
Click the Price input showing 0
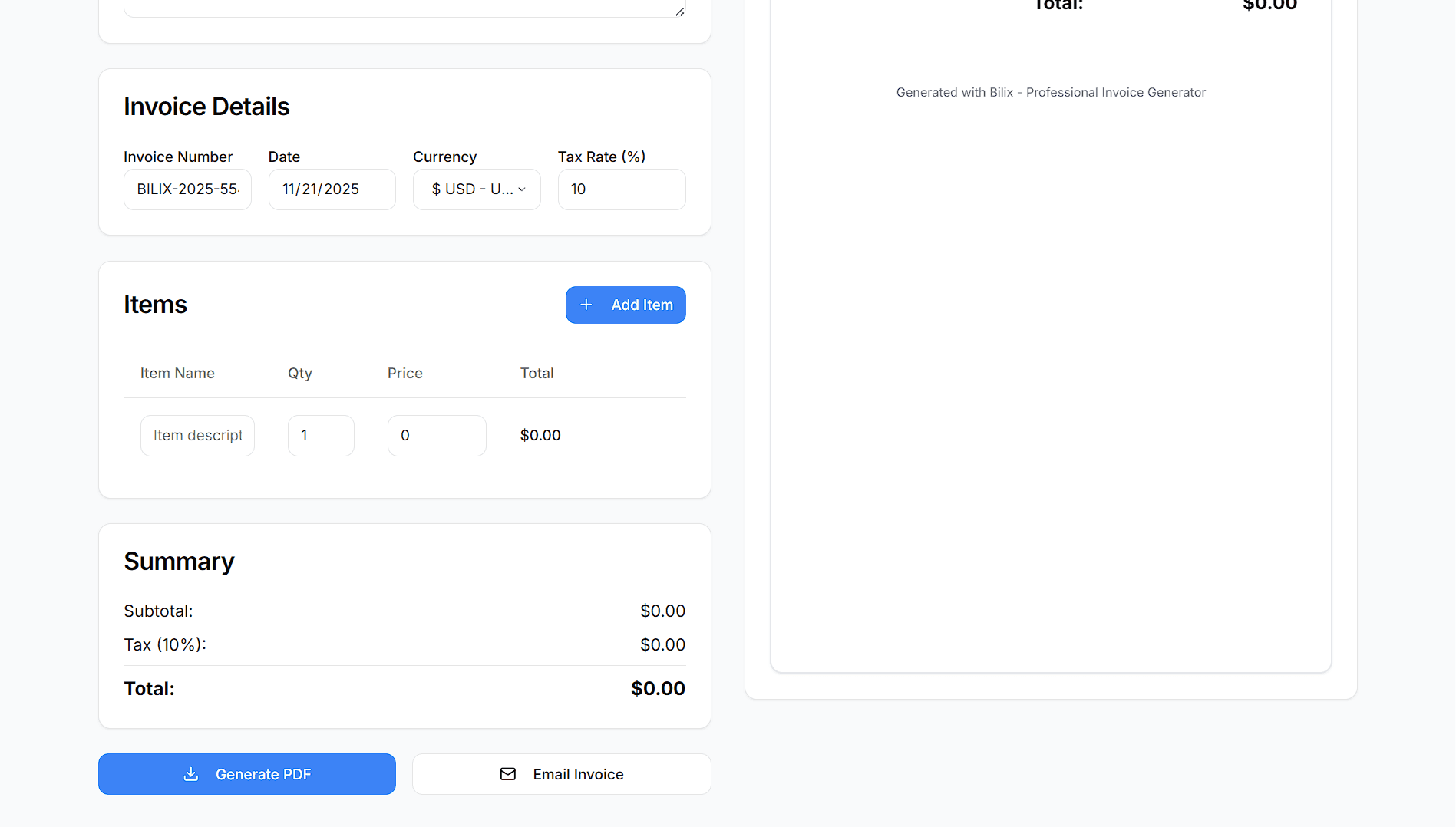pos(436,435)
